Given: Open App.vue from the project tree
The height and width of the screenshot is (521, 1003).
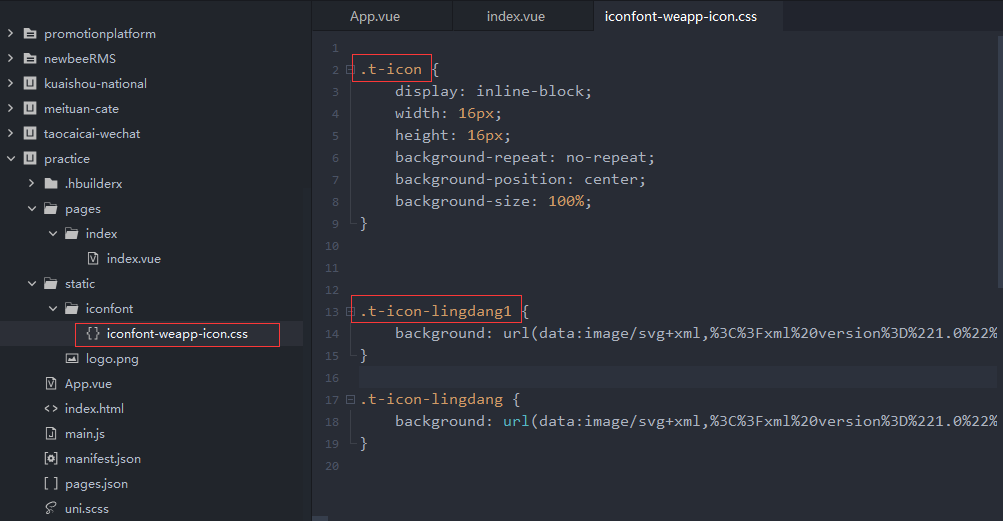Looking at the screenshot, I should click(88, 383).
